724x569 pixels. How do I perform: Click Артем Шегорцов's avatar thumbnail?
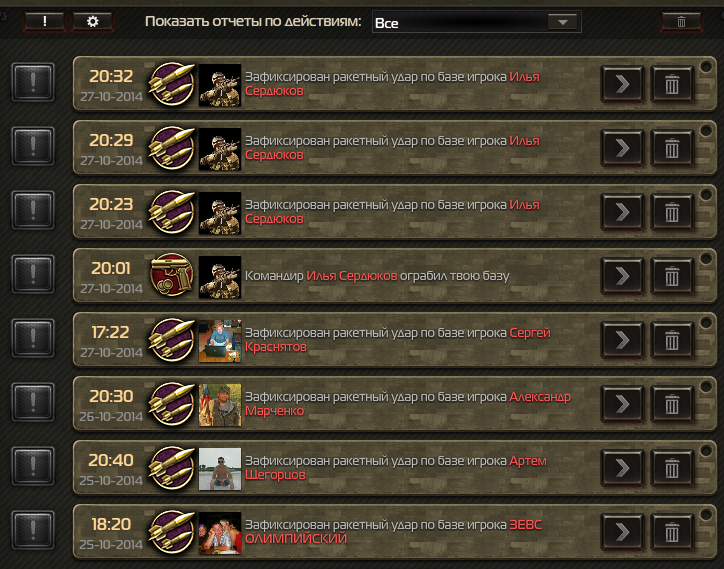pyautogui.click(x=220, y=469)
